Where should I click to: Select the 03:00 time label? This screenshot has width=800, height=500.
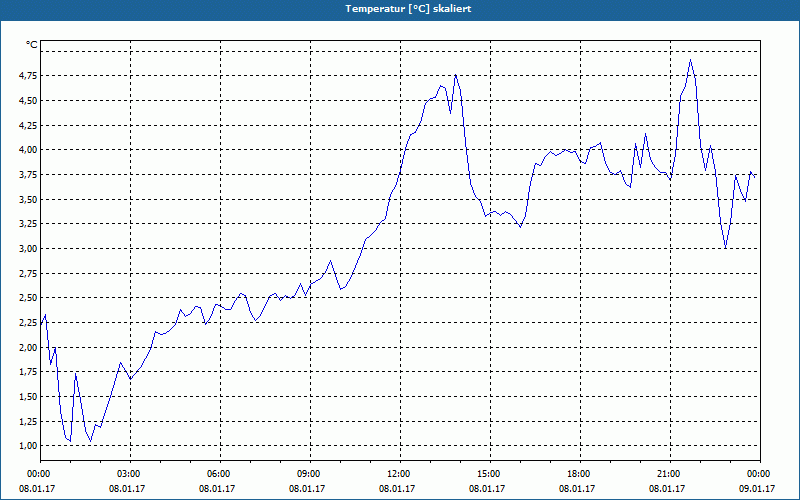tap(131, 474)
